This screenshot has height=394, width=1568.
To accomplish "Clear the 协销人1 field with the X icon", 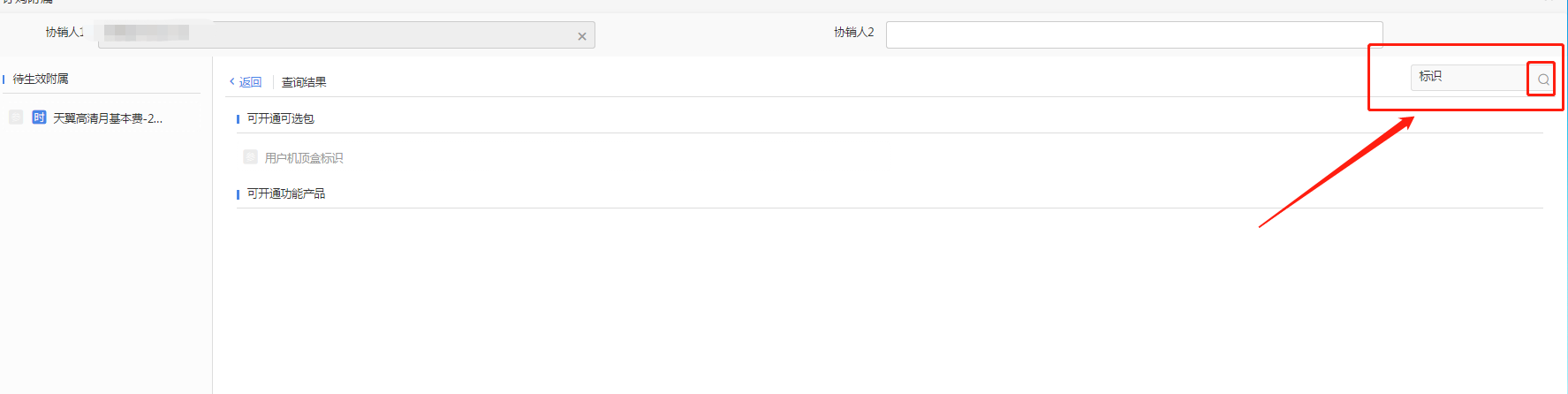I will pos(582,36).
